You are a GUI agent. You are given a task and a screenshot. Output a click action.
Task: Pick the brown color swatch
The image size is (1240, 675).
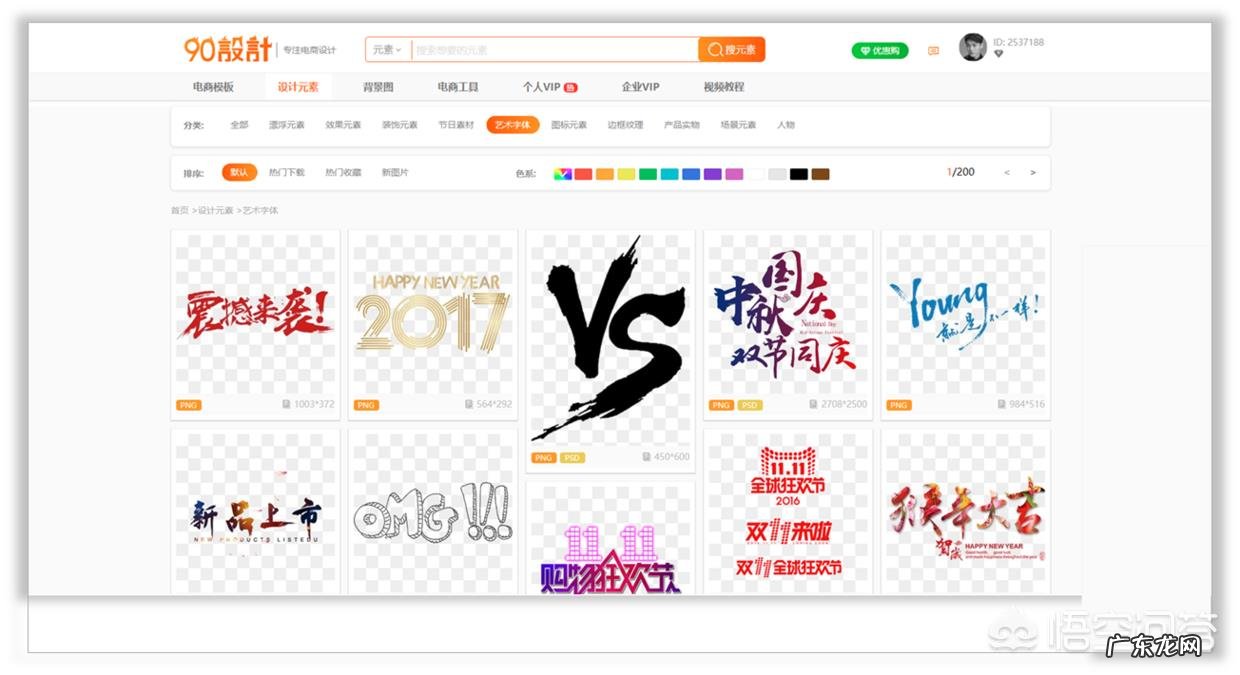point(820,174)
